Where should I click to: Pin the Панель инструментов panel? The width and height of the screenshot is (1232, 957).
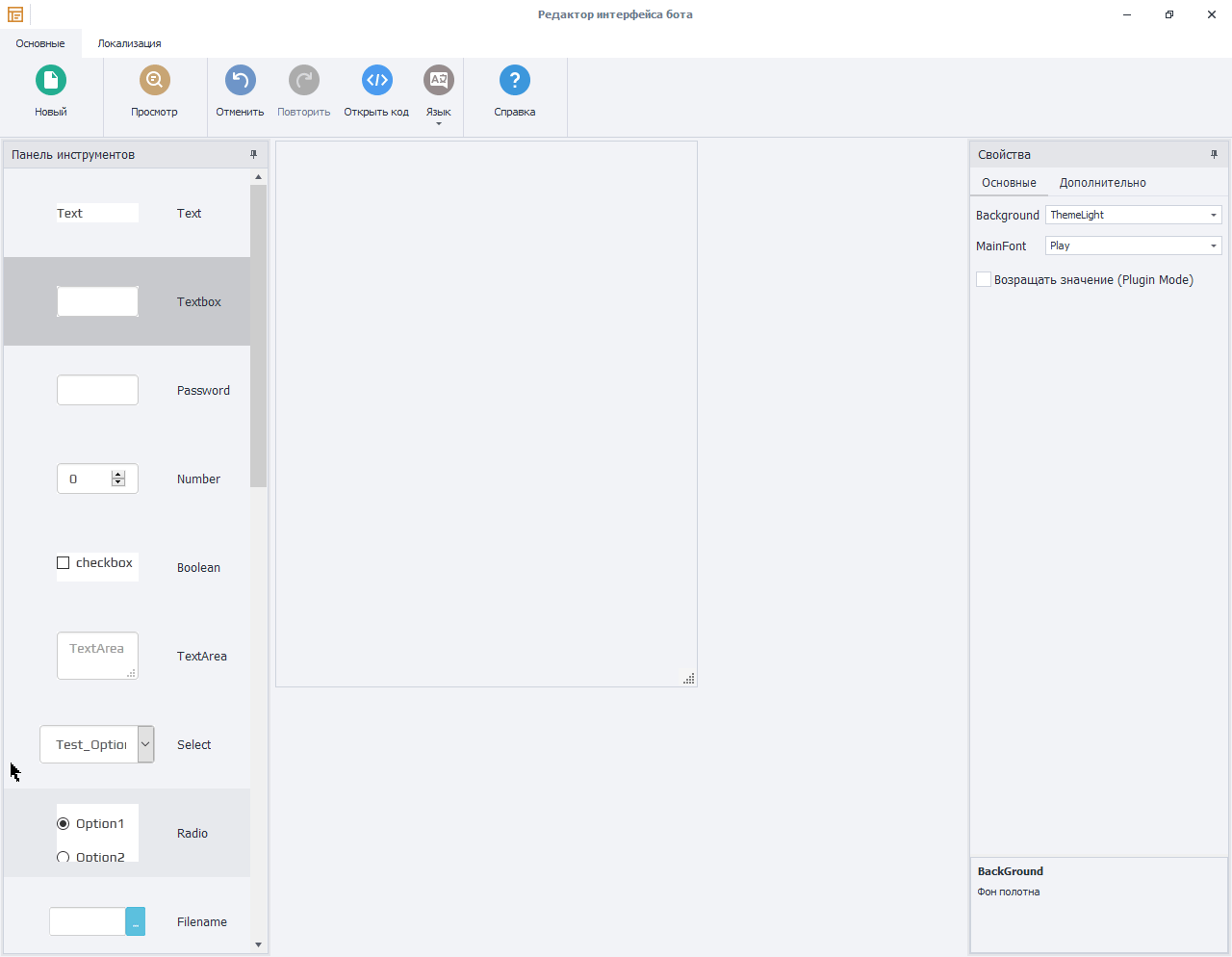254,154
